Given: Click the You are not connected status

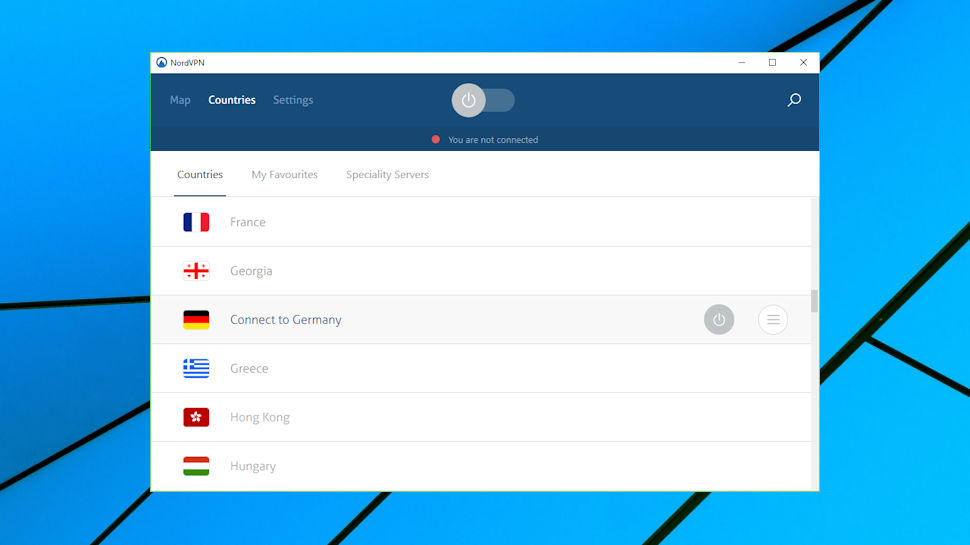Looking at the screenshot, I should [493, 140].
